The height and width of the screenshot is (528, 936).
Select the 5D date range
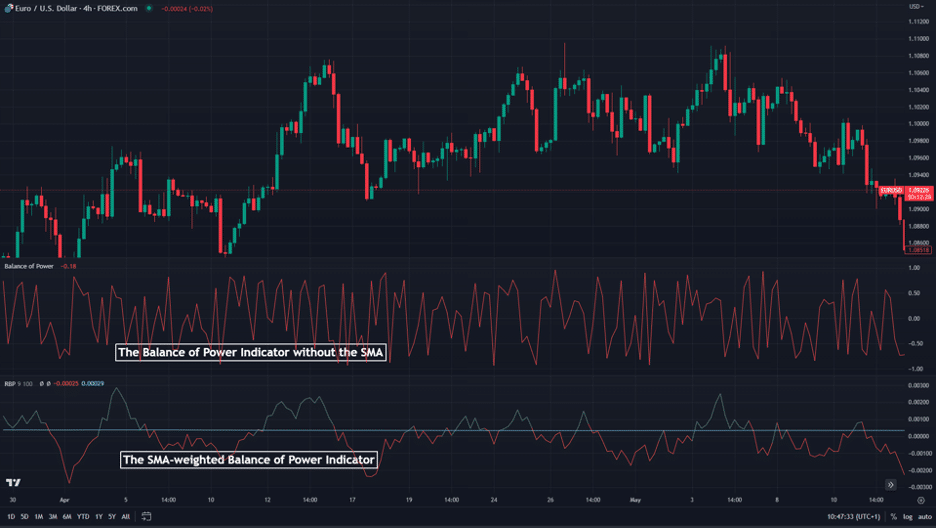[x=24, y=517]
